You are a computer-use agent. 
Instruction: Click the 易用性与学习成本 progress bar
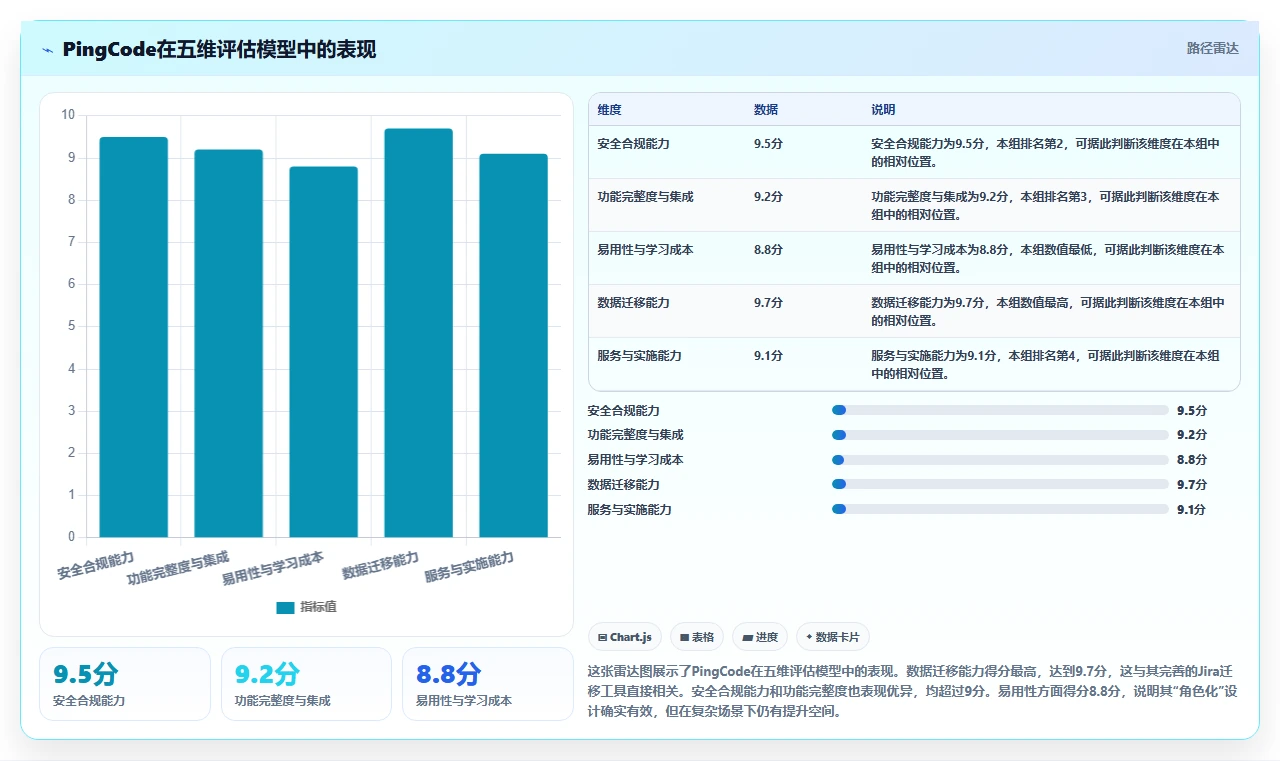[1000, 460]
